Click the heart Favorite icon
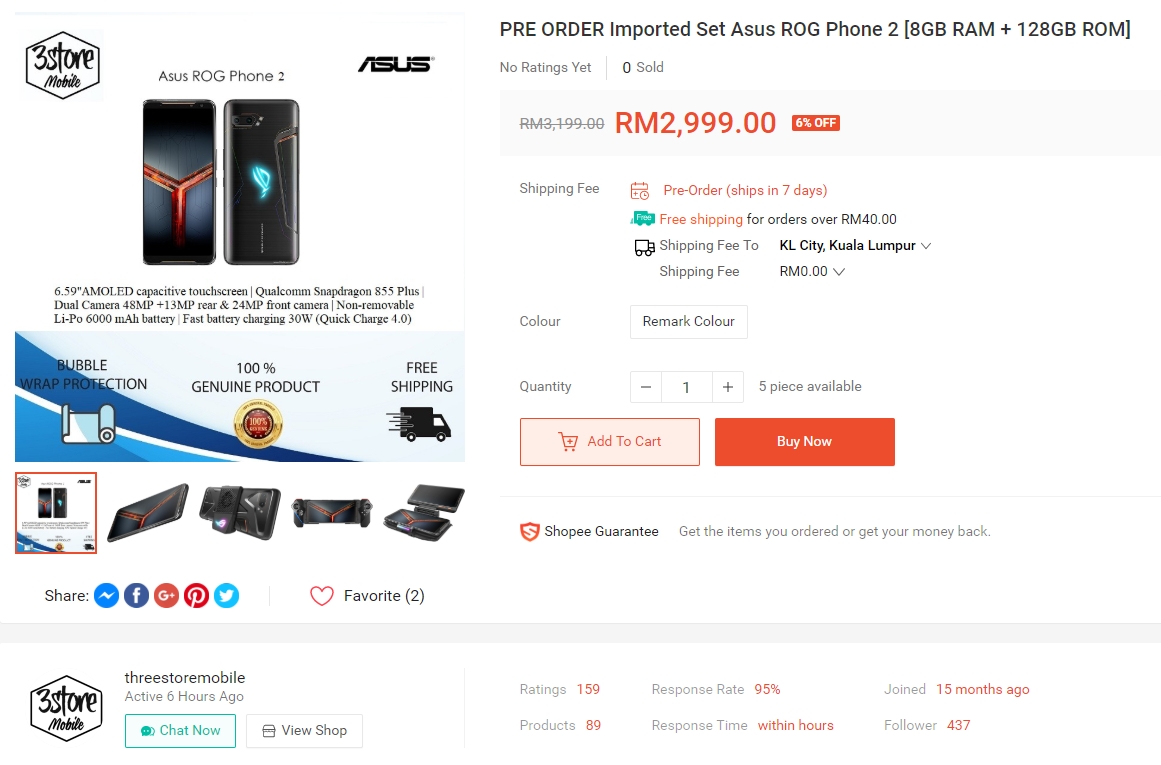 [321, 596]
